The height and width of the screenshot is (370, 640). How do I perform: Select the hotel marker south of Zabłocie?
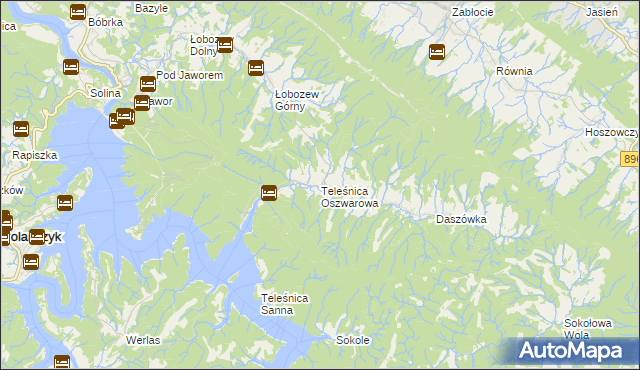(437, 52)
